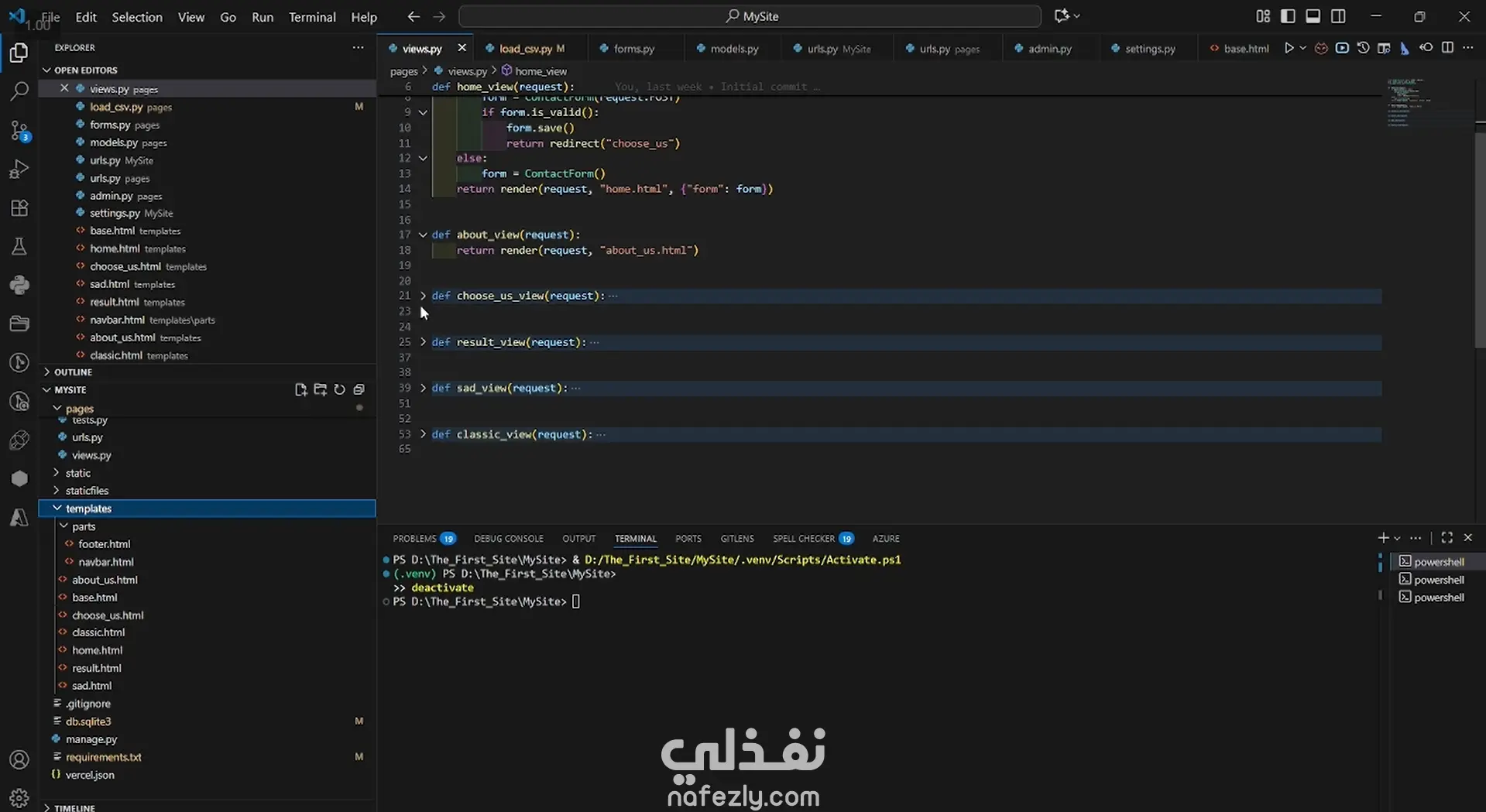
Task: Add a new terminal with plus icon
Action: 1383,538
